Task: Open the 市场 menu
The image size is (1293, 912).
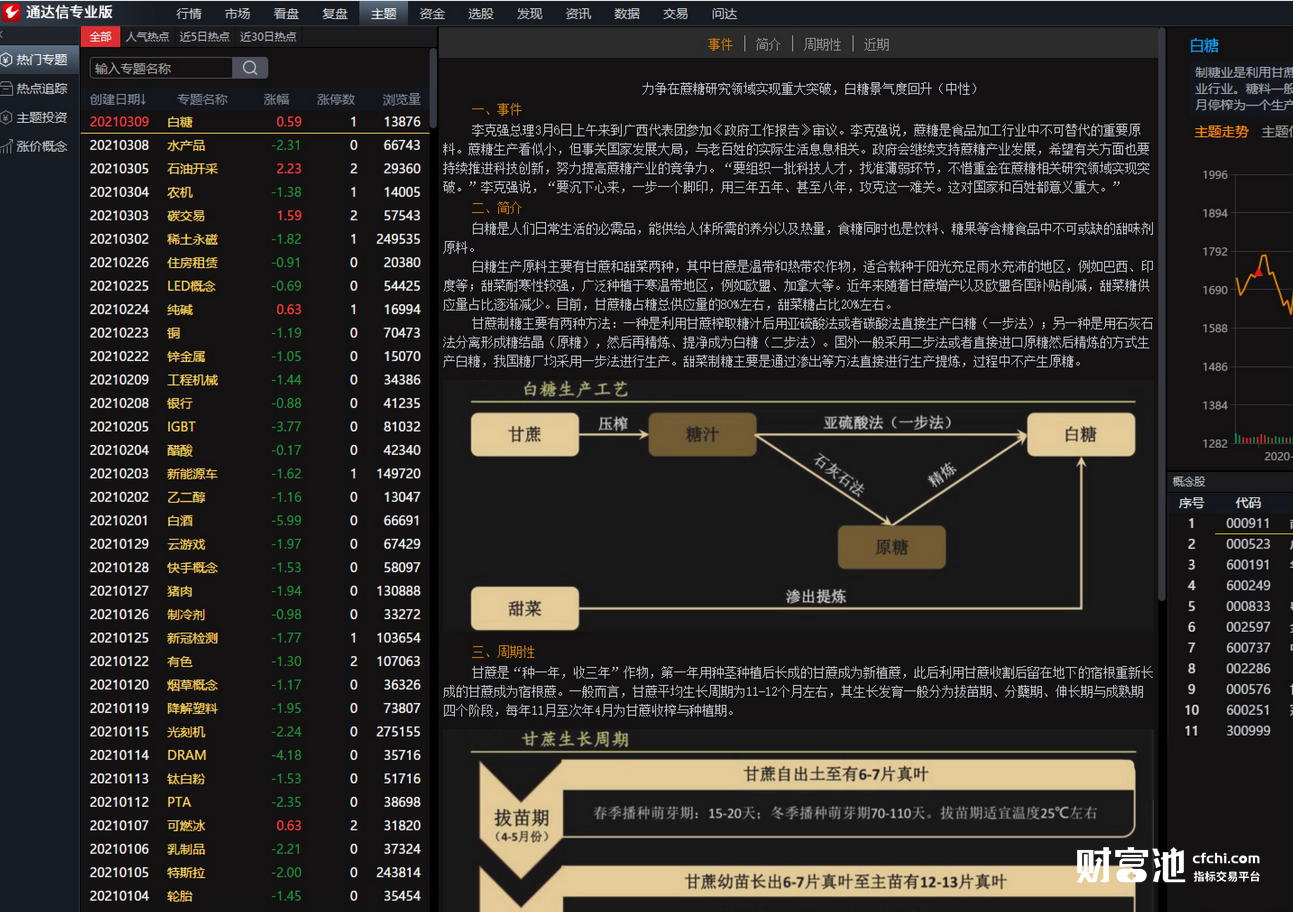Action: (x=238, y=14)
